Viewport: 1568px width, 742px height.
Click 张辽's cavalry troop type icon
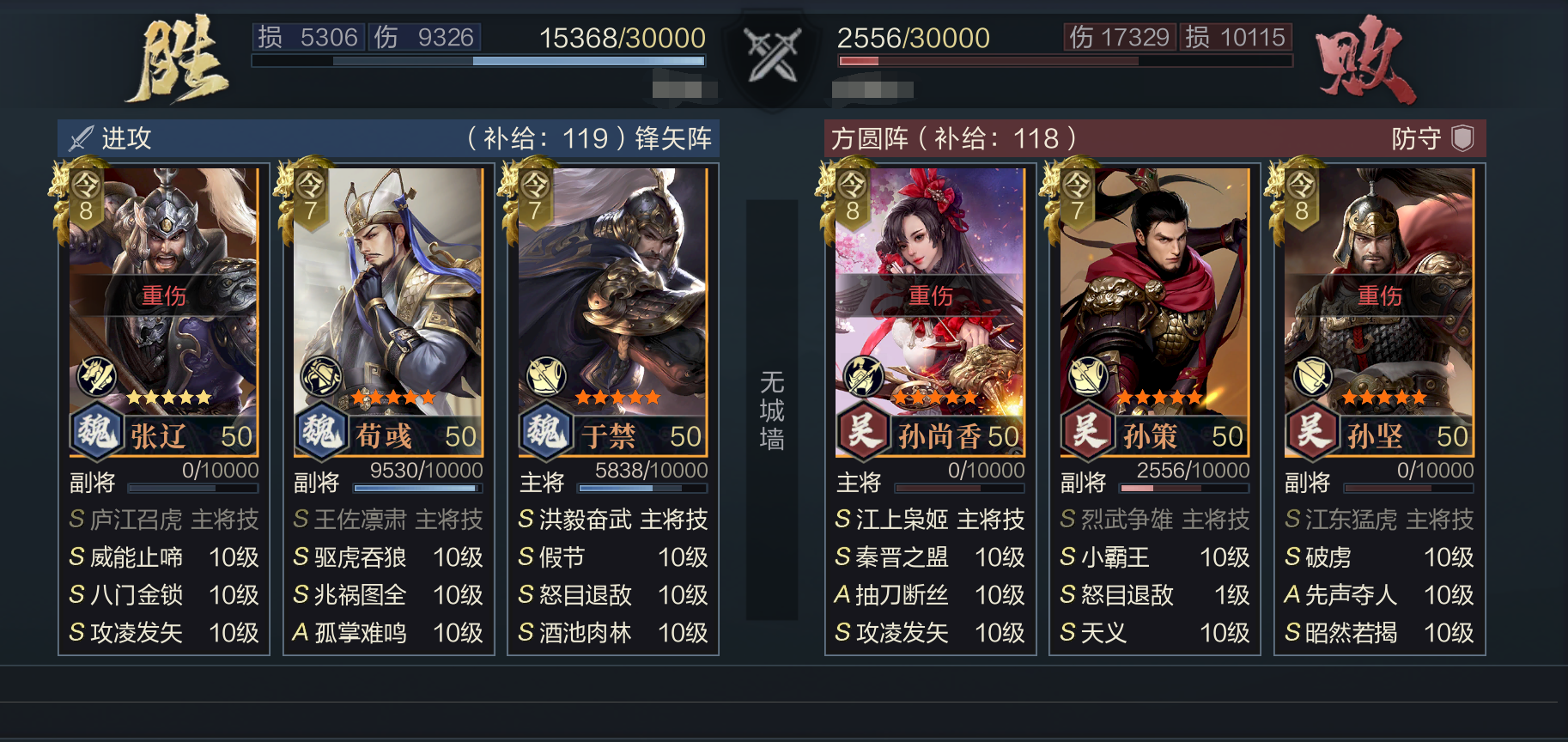point(96,376)
